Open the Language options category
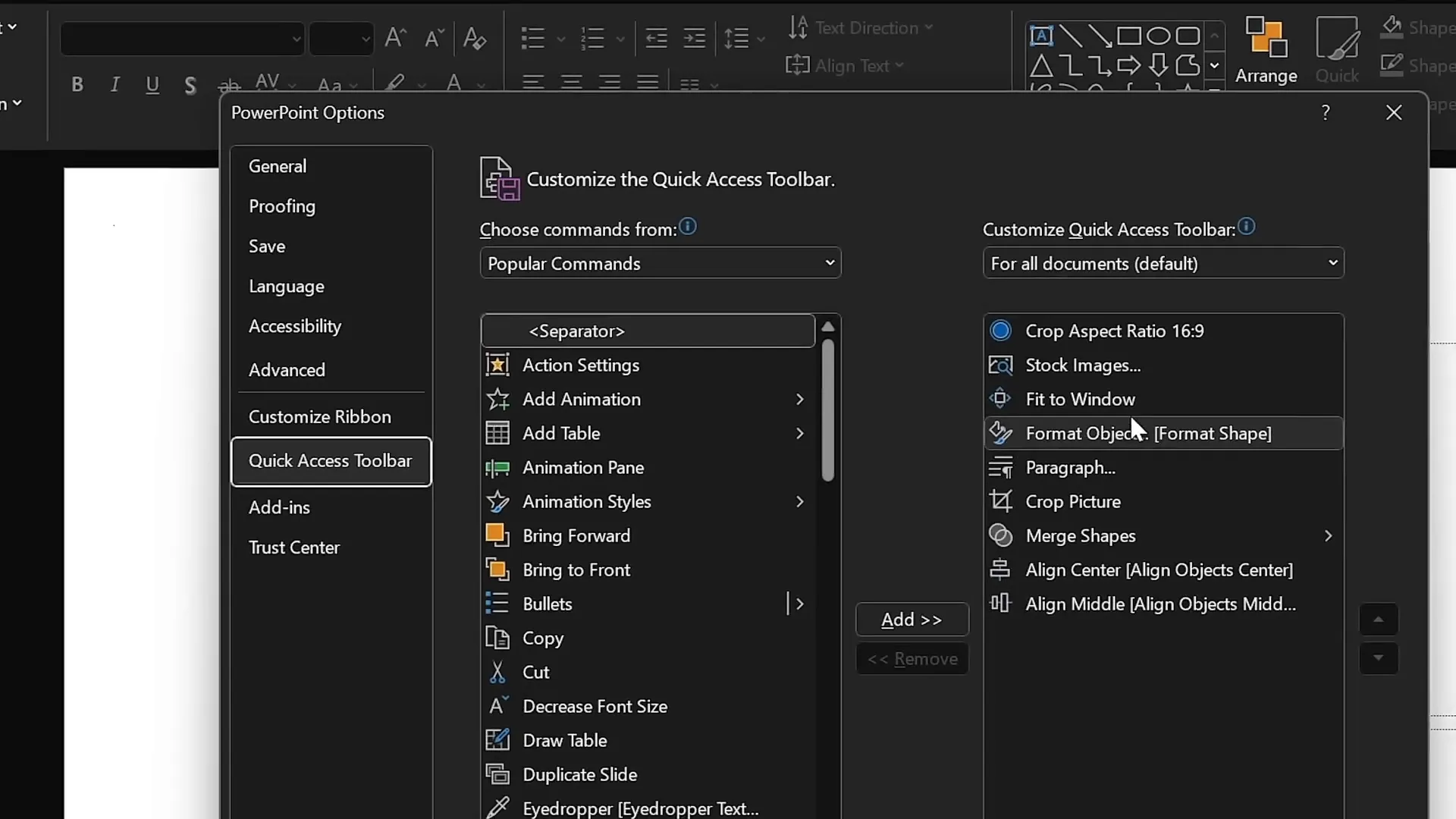The height and width of the screenshot is (819, 1456). [331, 287]
